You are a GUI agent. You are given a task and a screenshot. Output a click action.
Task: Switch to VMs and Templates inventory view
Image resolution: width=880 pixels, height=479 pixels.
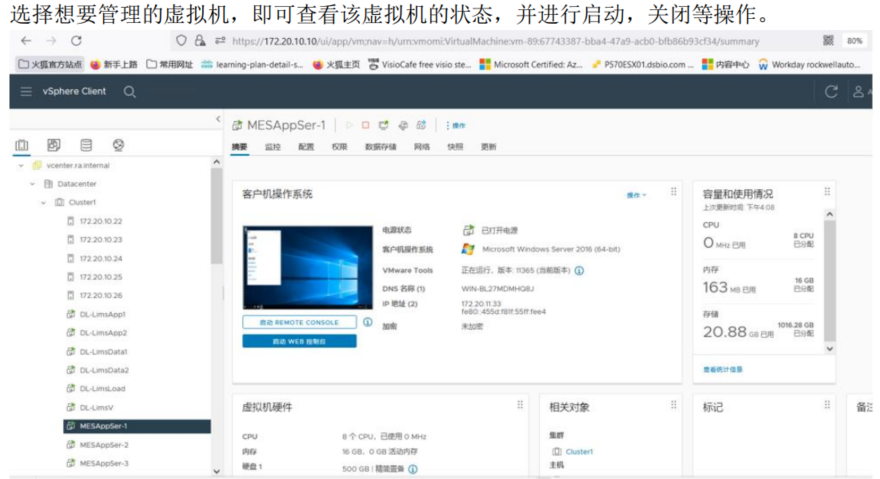tap(54, 146)
